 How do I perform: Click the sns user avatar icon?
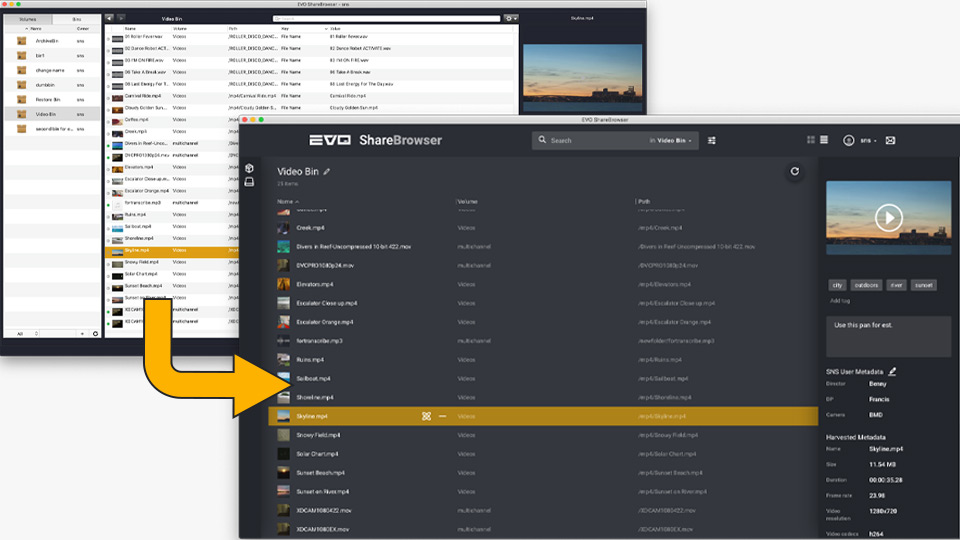tap(848, 140)
